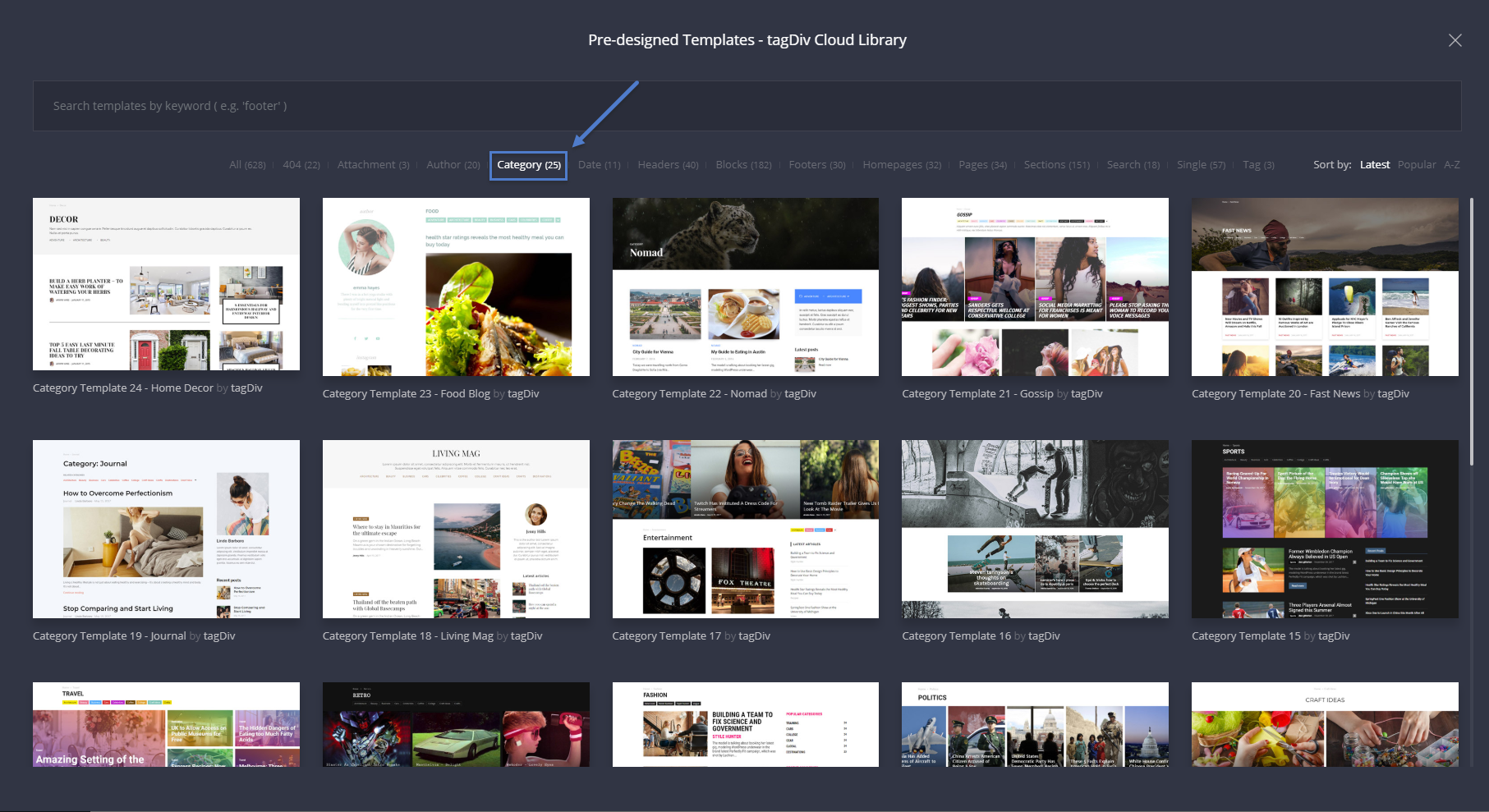Open Category Template 21 Gossip thumbnail
This screenshot has height=812, width=1489.
[1035, 287]
